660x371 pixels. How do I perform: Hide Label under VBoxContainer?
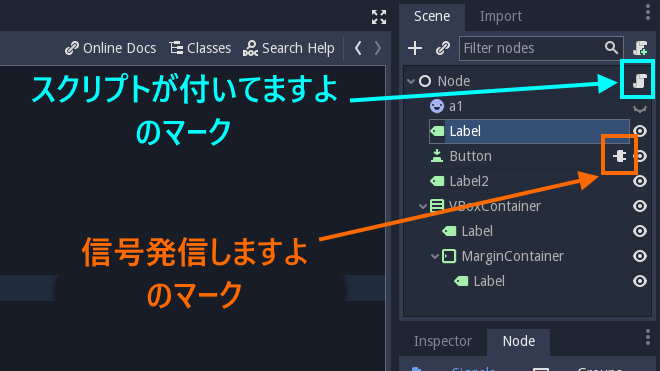click(x=640, y=231)
